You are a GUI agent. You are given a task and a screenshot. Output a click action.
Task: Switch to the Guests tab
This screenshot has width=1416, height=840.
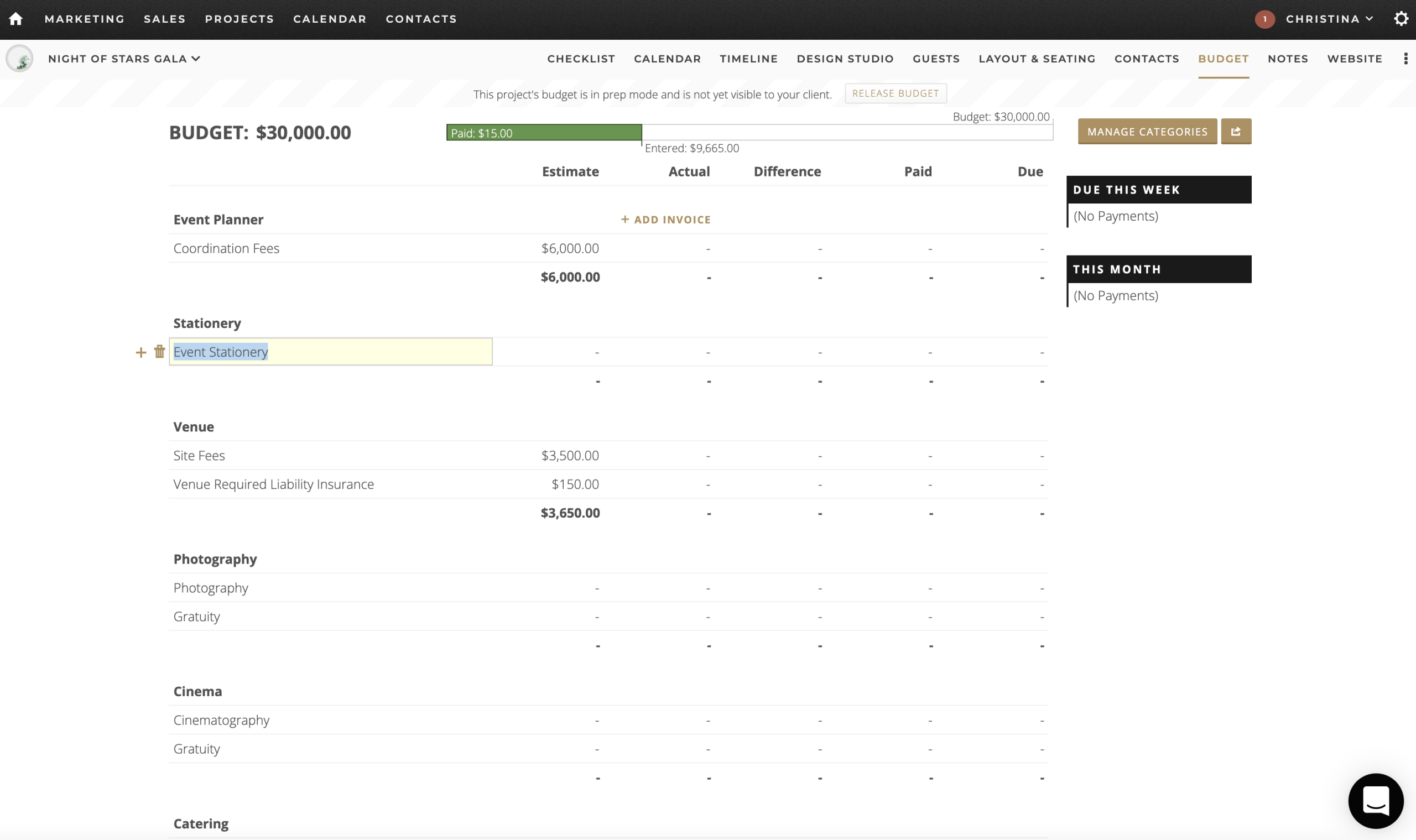point(935,58)
